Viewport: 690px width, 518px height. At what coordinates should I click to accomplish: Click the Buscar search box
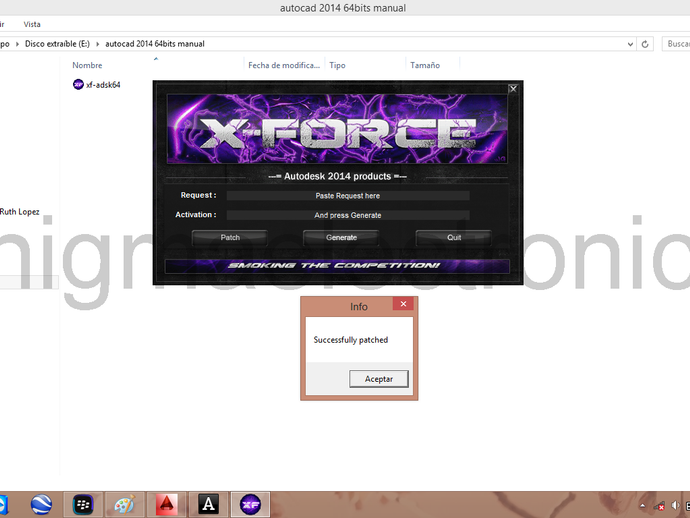[676, 44]
